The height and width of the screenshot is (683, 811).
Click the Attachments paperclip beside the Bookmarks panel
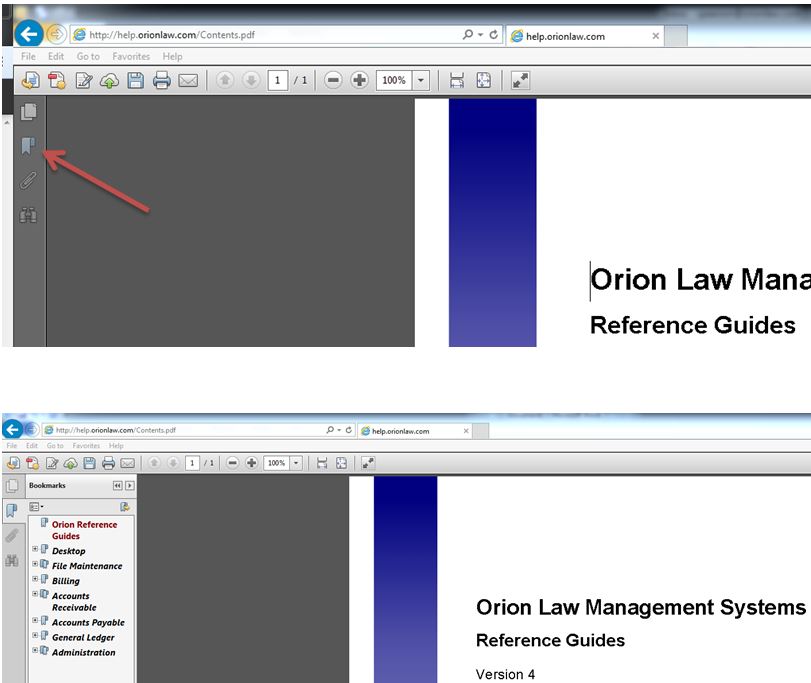click(11, 536)
